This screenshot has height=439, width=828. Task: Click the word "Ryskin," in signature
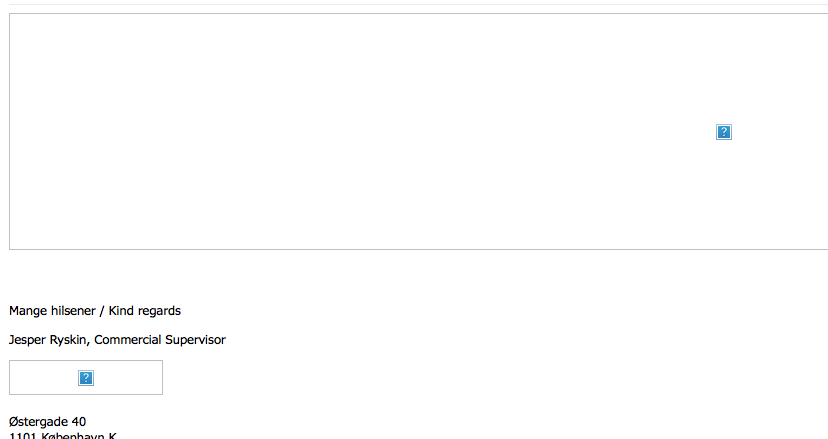pyautogui.click(x=69, y=340)
